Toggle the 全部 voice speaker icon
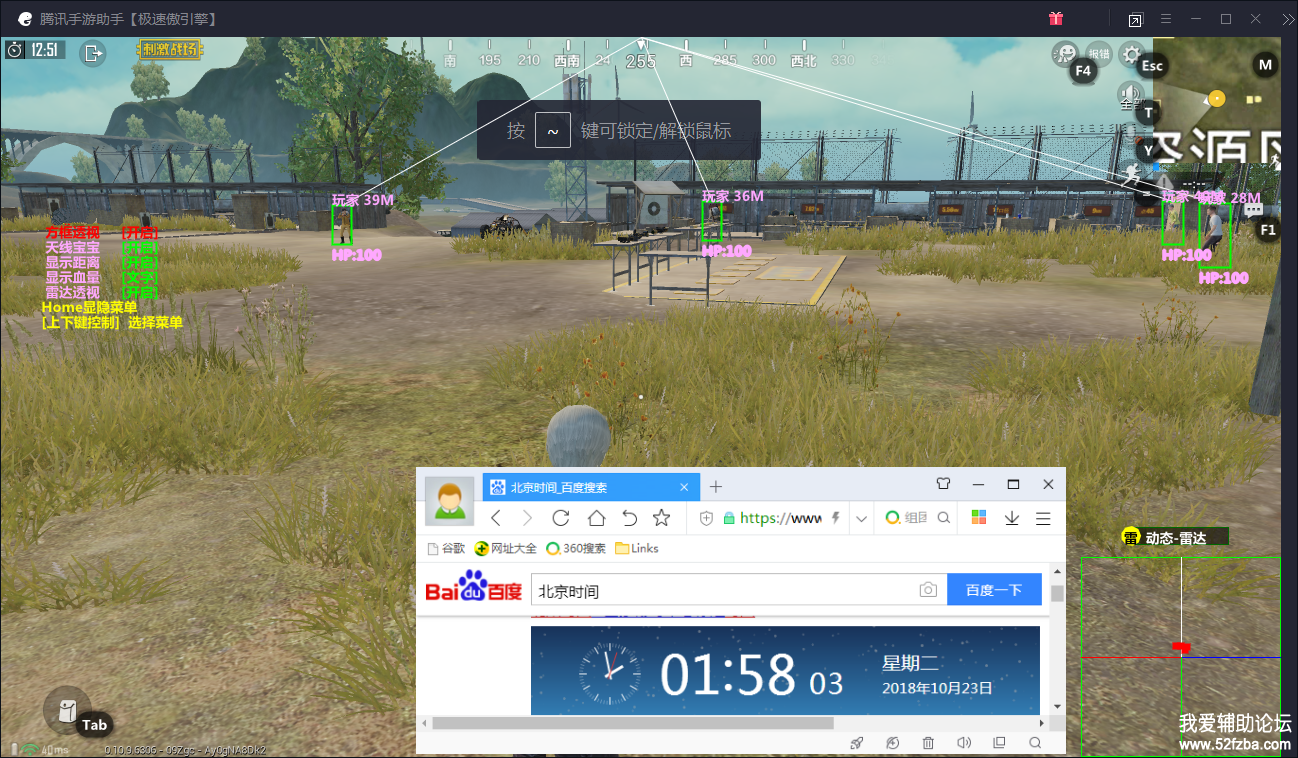The width and height of the screenshot is (1298, 758). [1129, 96]
